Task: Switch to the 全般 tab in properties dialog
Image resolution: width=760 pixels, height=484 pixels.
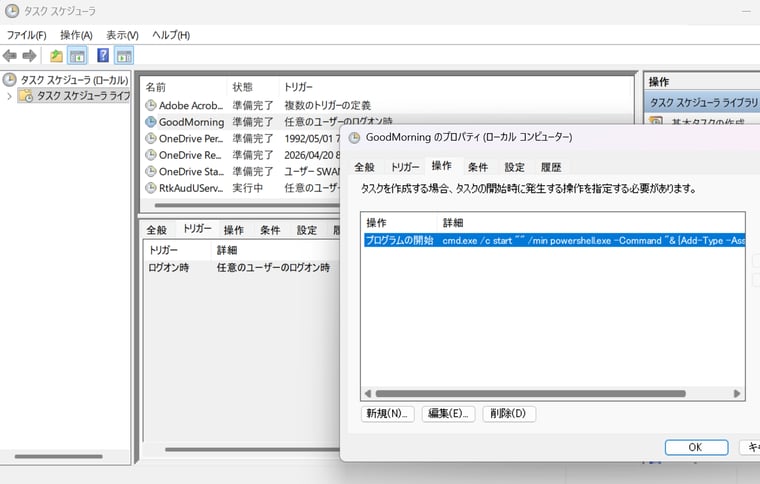Action: pos(364,167)
